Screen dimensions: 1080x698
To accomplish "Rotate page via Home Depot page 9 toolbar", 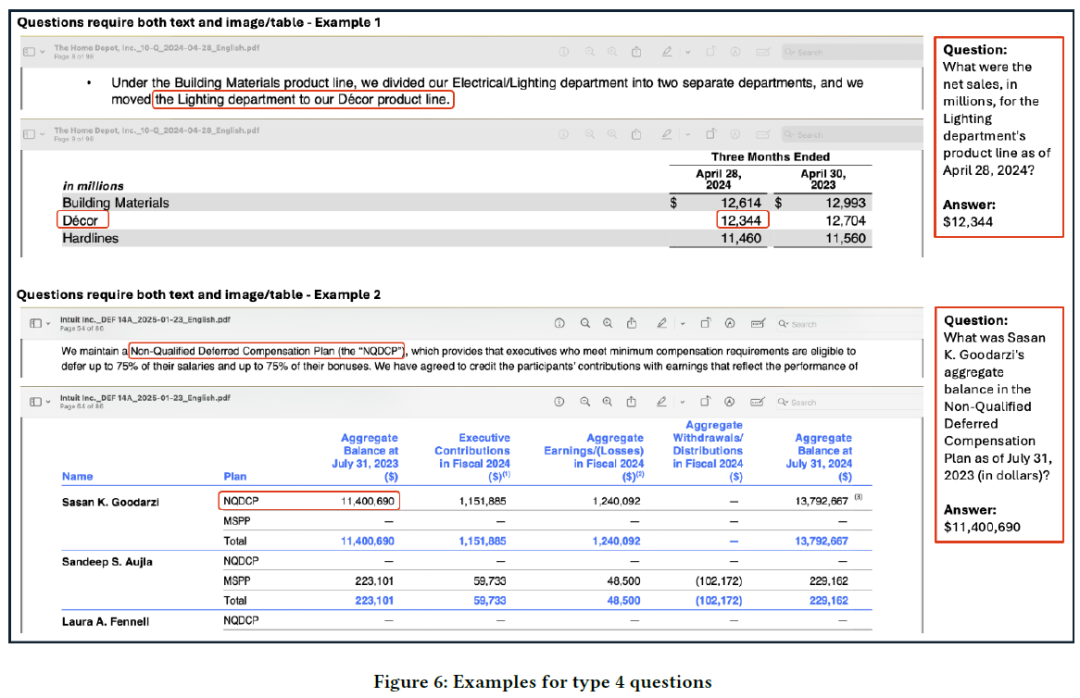I will tap(711, 134).
